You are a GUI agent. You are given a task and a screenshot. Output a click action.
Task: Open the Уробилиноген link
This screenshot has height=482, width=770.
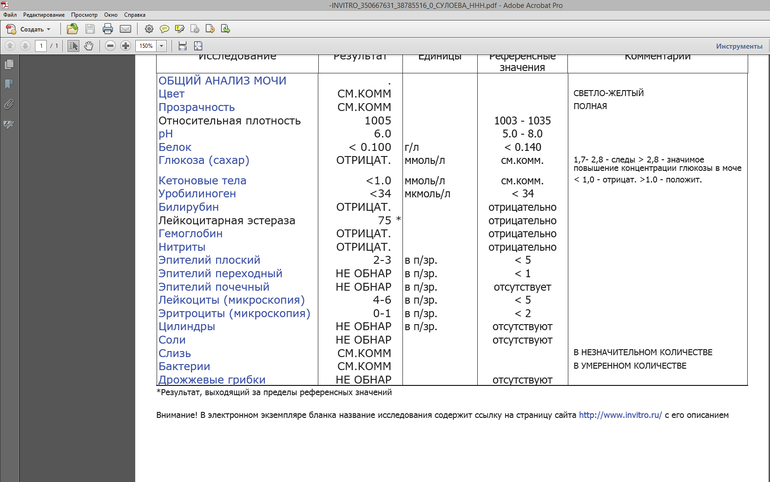pos(197,194)
